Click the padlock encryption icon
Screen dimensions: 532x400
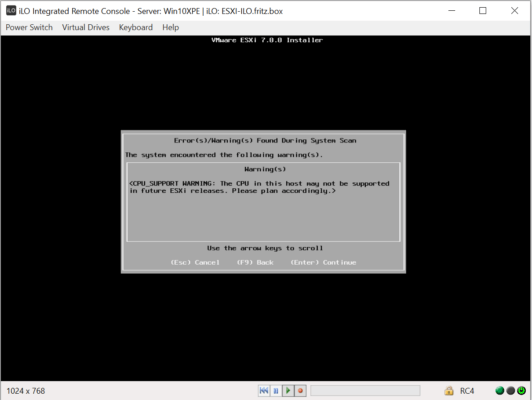(x=449, y=391)
